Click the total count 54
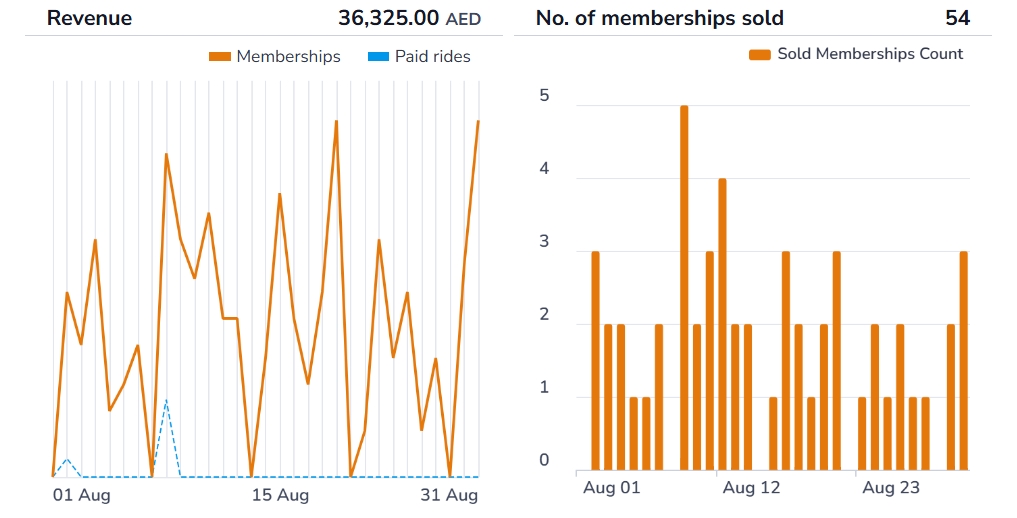The width and height of the screenshot is (1017, 518). [x=957, y=18]
